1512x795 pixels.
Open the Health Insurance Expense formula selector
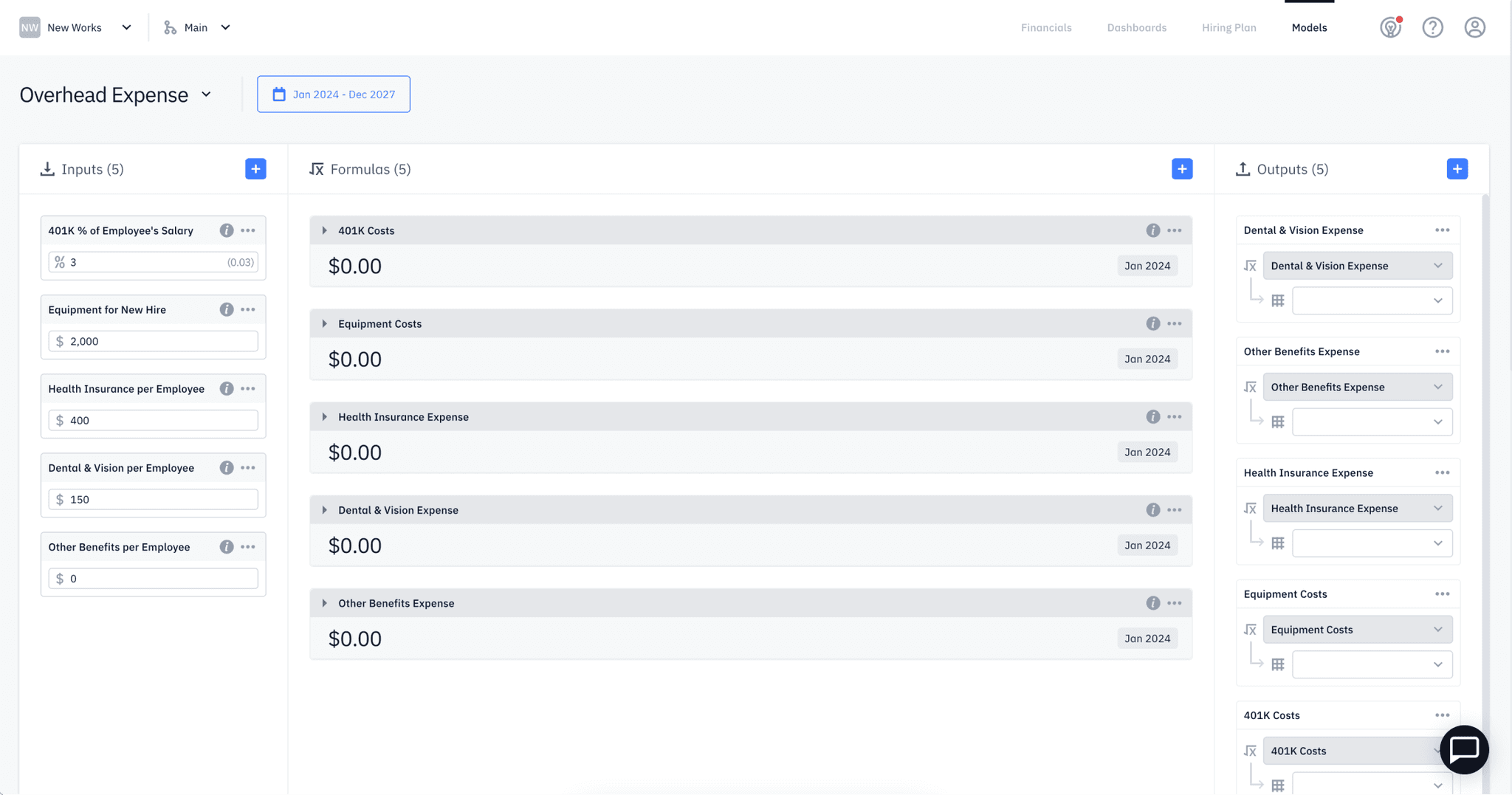click(1358, 508)
